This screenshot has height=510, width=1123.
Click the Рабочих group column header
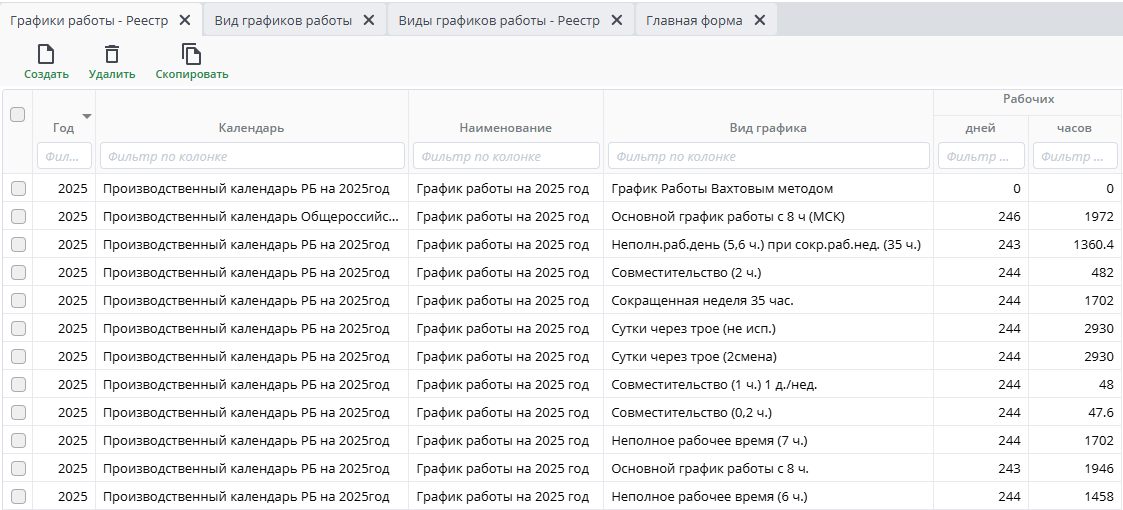pyautogui.click(x=1028, y=99)
